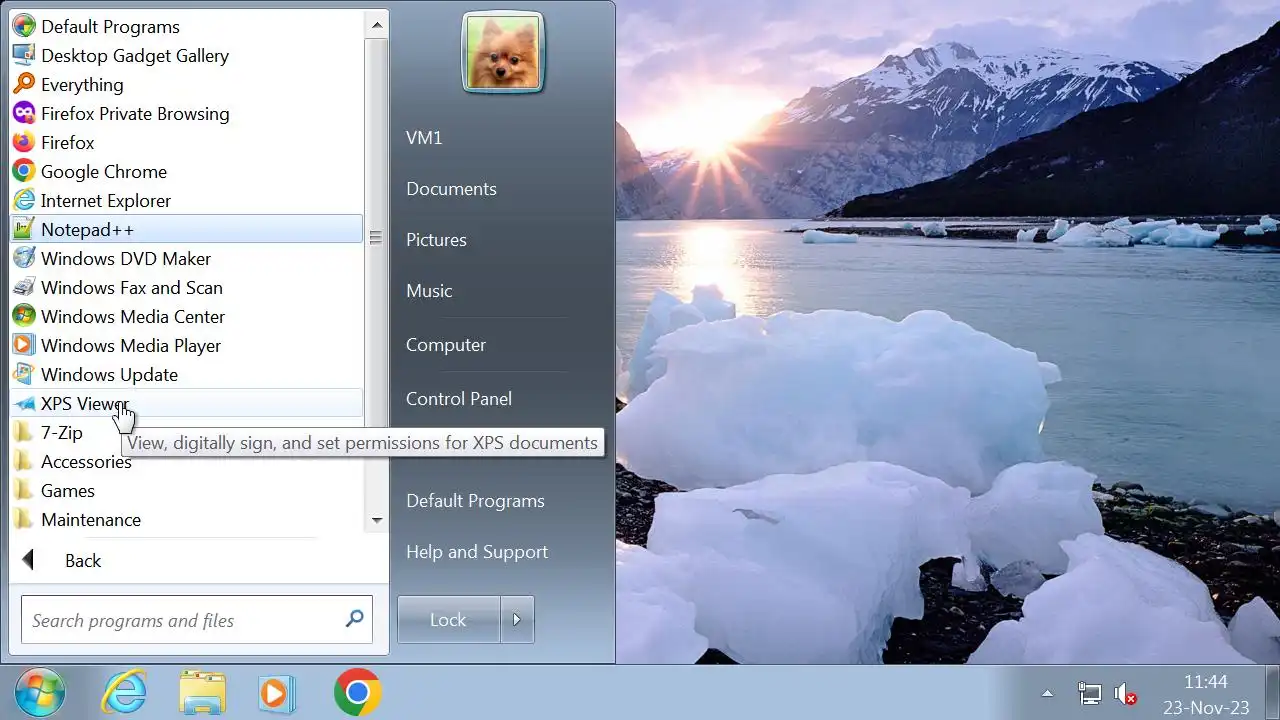Launch Windows Media Player from taskbar

click(277, 693)
